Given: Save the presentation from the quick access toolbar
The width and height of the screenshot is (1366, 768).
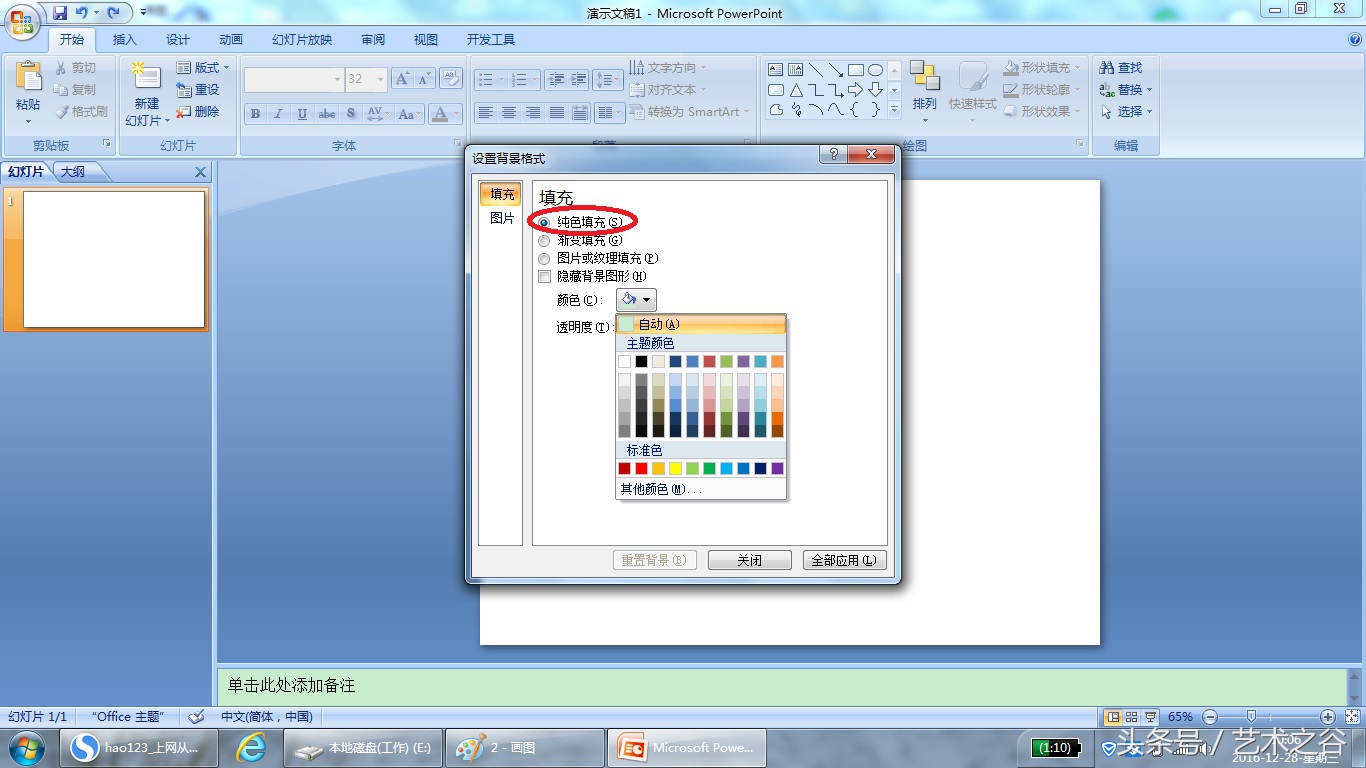Looking at the screenshot, I should tap(60, 13).
